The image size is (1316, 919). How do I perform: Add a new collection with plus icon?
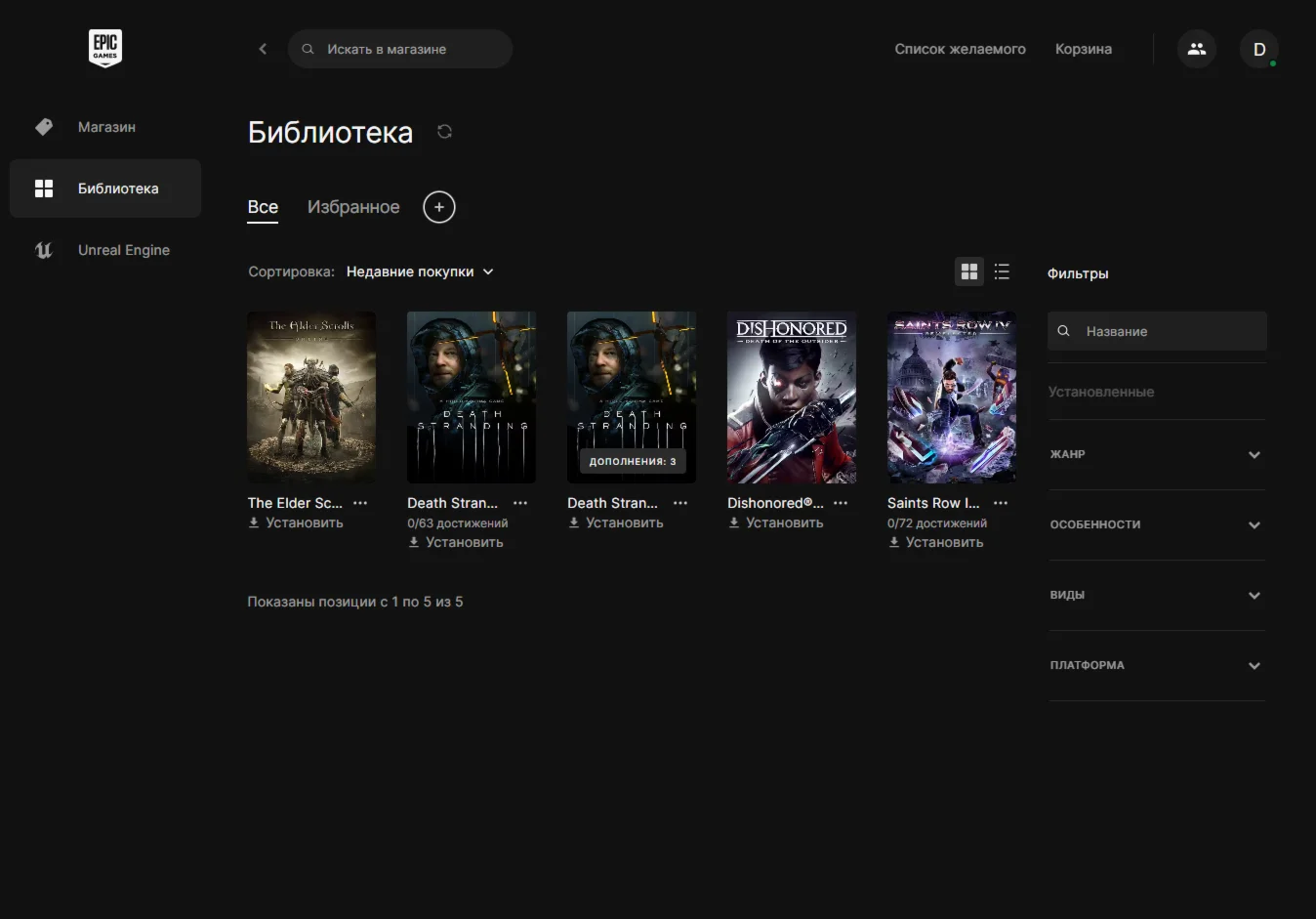click(439, 207)
